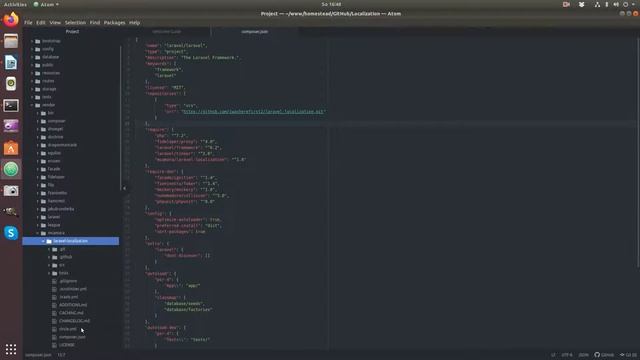The height and width of the screenshot is (360, 640).
Task: Switch to the Welcome Guide tab
Action: [167, 31]
